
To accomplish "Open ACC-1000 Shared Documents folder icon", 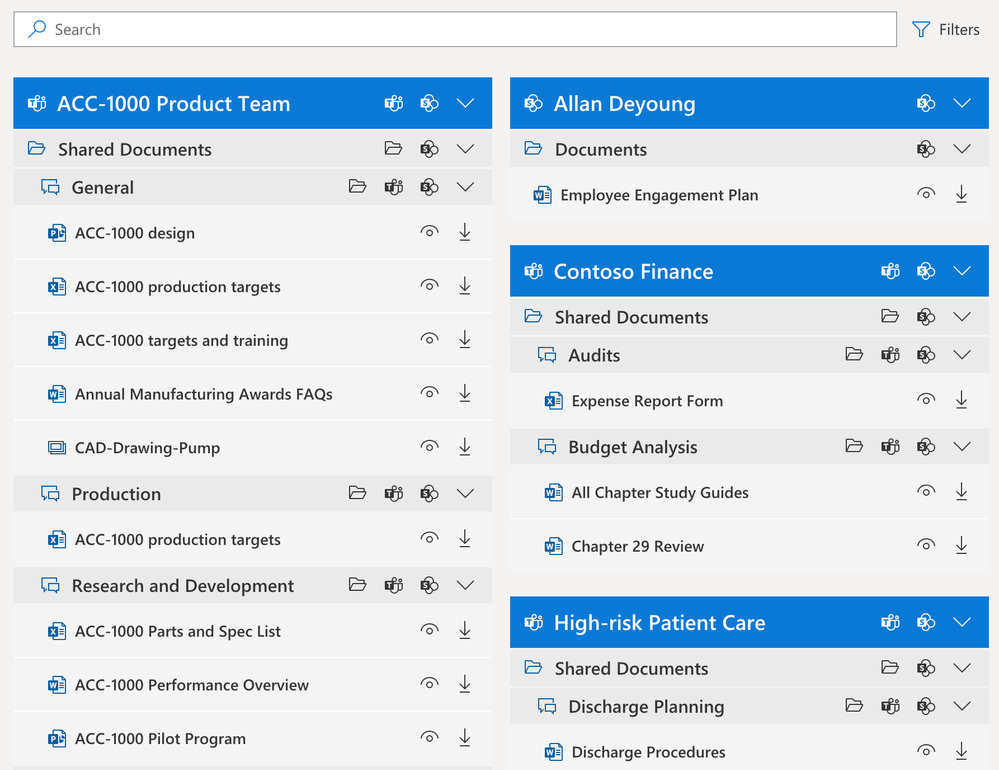I will click(x=393, y=148).
